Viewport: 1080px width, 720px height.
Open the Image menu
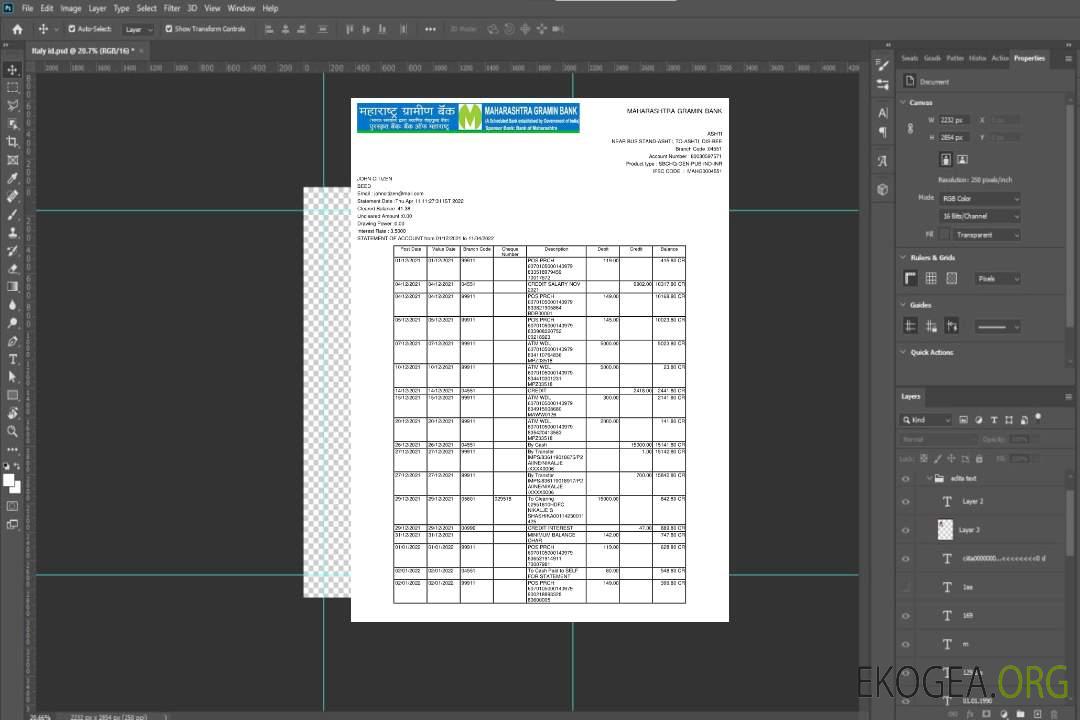(70, 8)
